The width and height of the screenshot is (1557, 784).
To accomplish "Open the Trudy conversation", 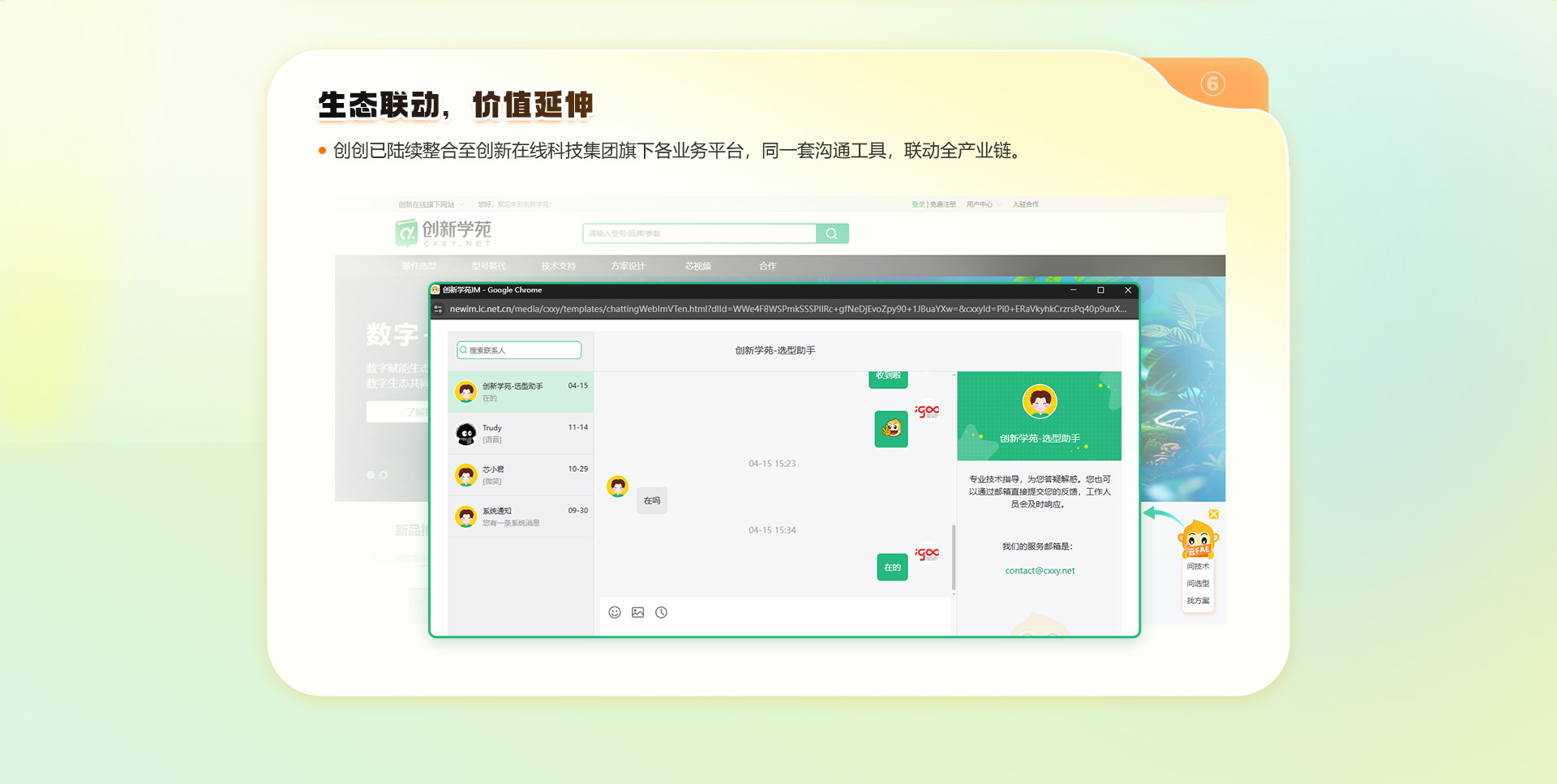I will click(521, 434).
